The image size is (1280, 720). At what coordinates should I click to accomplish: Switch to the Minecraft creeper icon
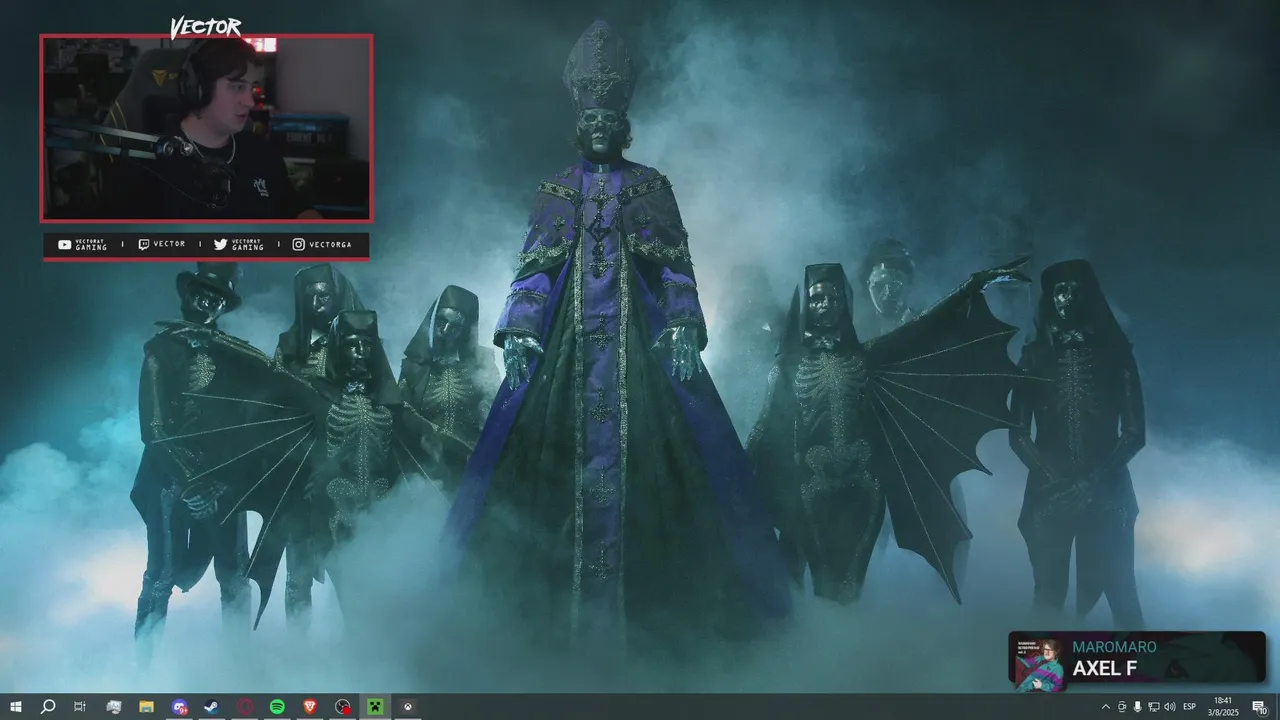[376, 707]
